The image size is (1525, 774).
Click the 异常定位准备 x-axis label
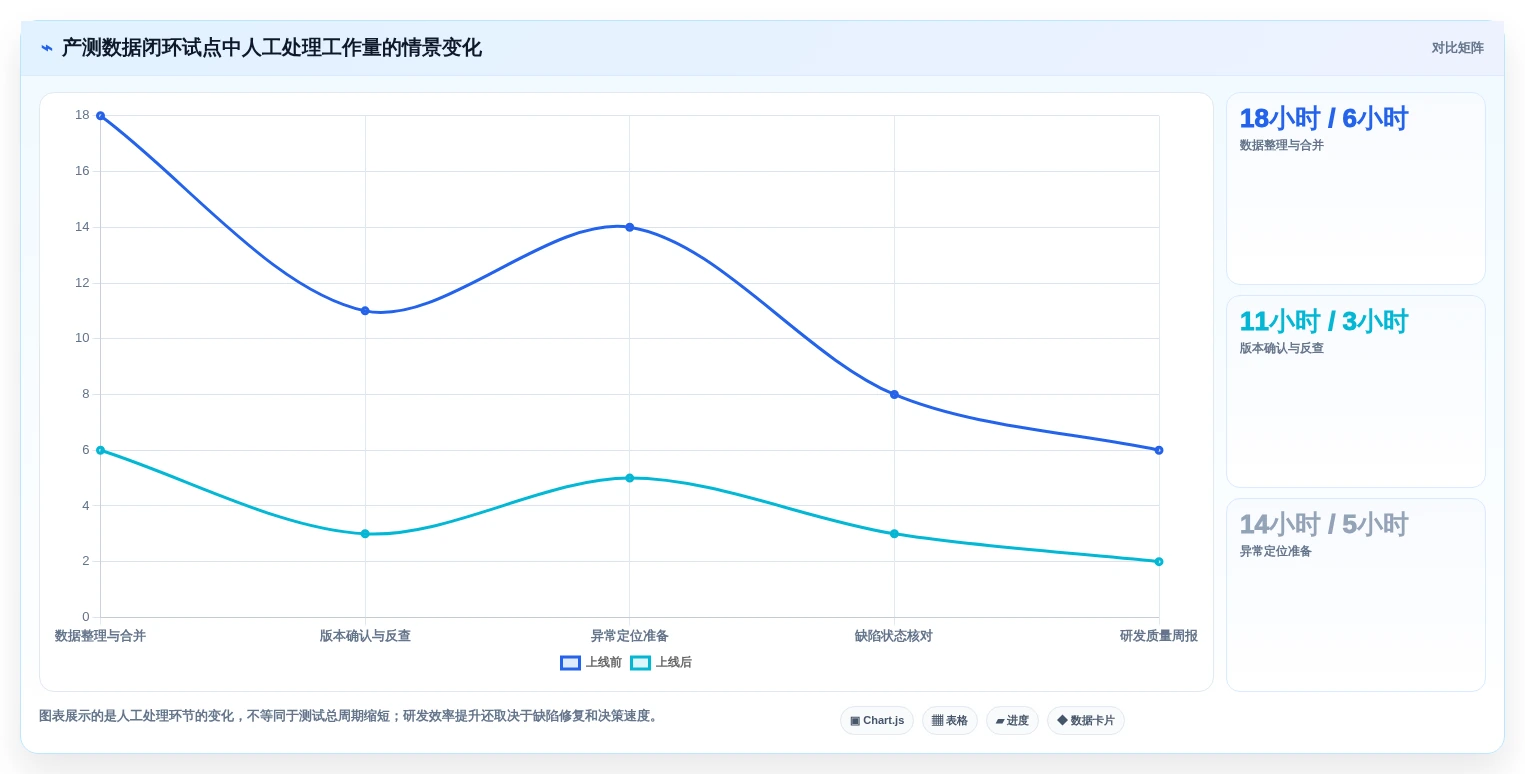click(630, 636)
